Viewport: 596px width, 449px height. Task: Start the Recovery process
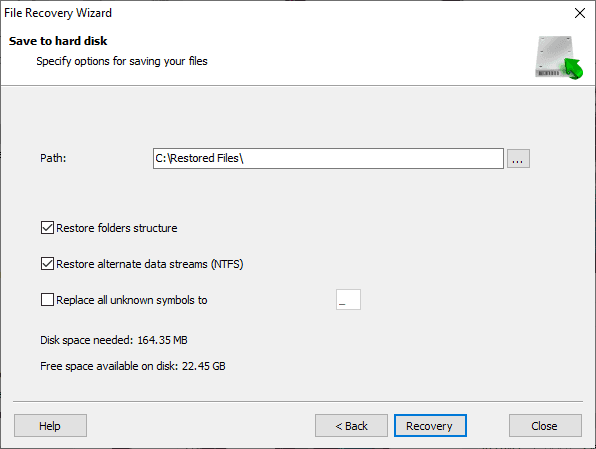tap(430, 425)
